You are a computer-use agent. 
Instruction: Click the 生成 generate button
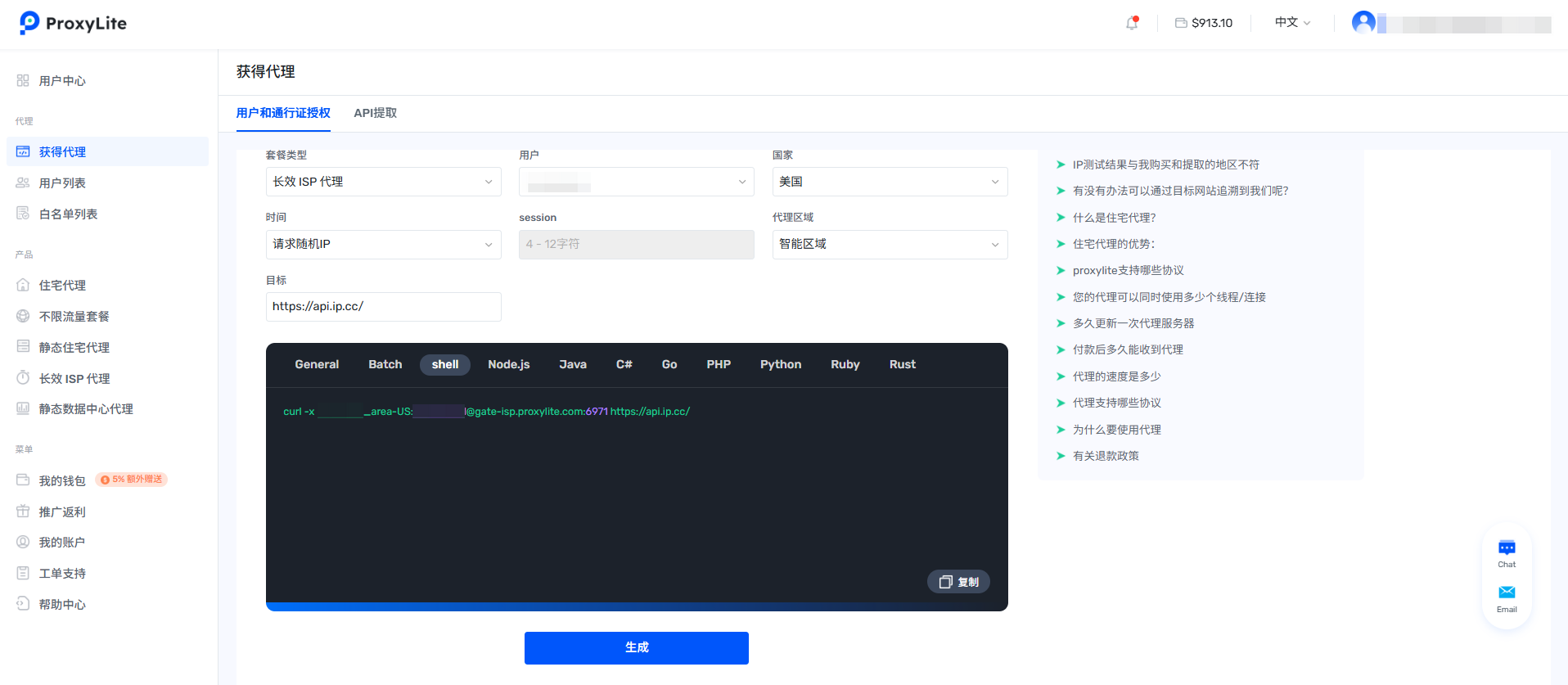(x=637, y=648)
